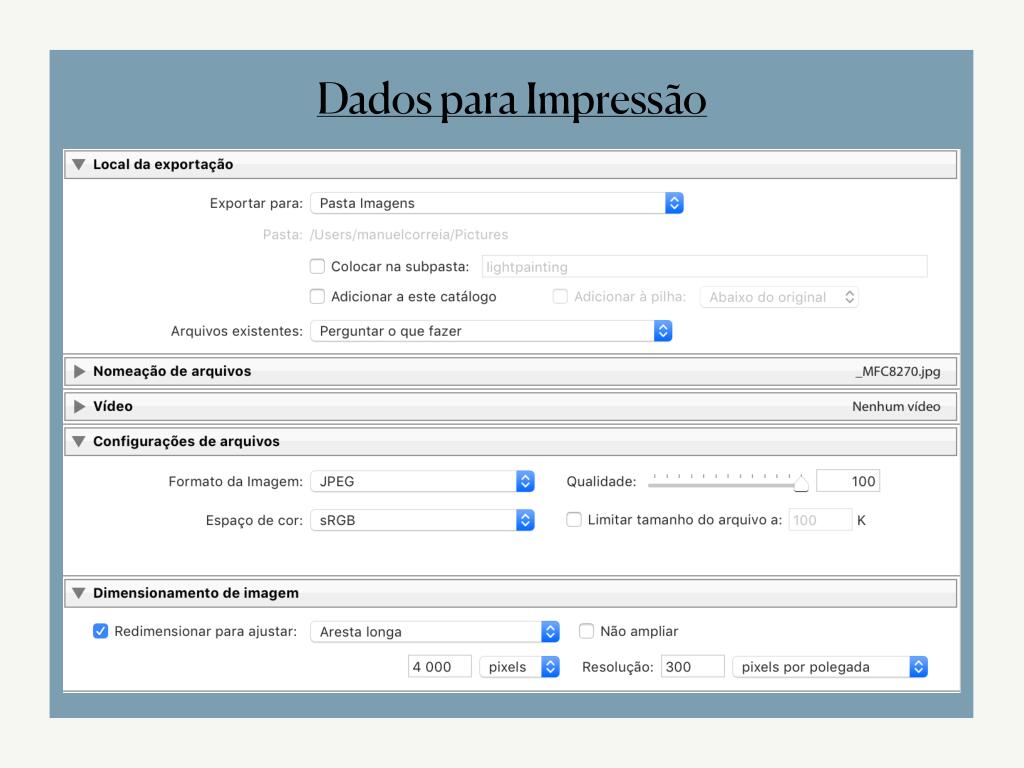Enable Colocar na subpasta checkbox
This screenshot has width=1024, height=768.
pyautogui.click(x=317, y=267)
